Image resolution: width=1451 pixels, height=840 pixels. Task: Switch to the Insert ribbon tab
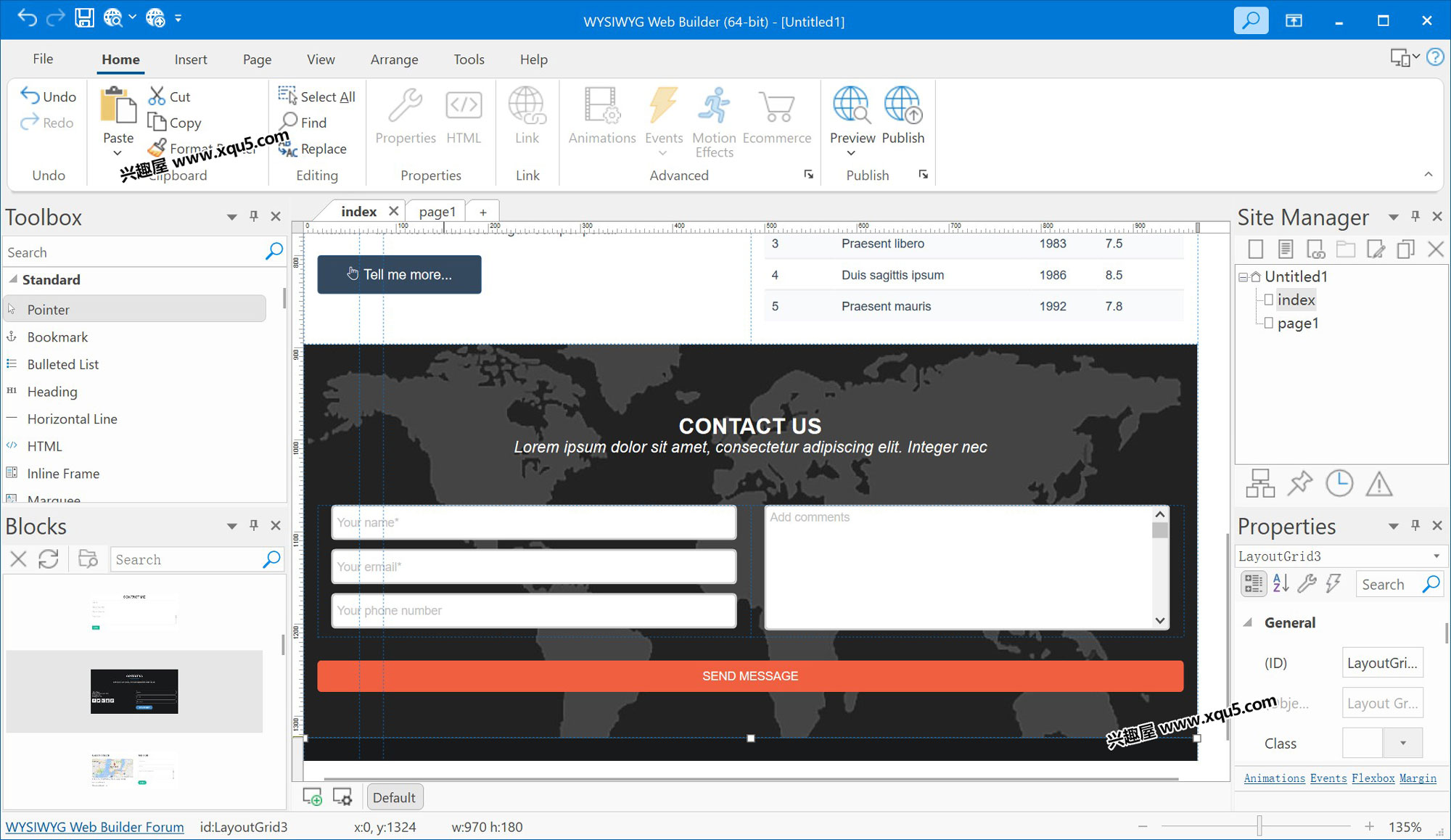pyautogui.click(x=191, y=59)
